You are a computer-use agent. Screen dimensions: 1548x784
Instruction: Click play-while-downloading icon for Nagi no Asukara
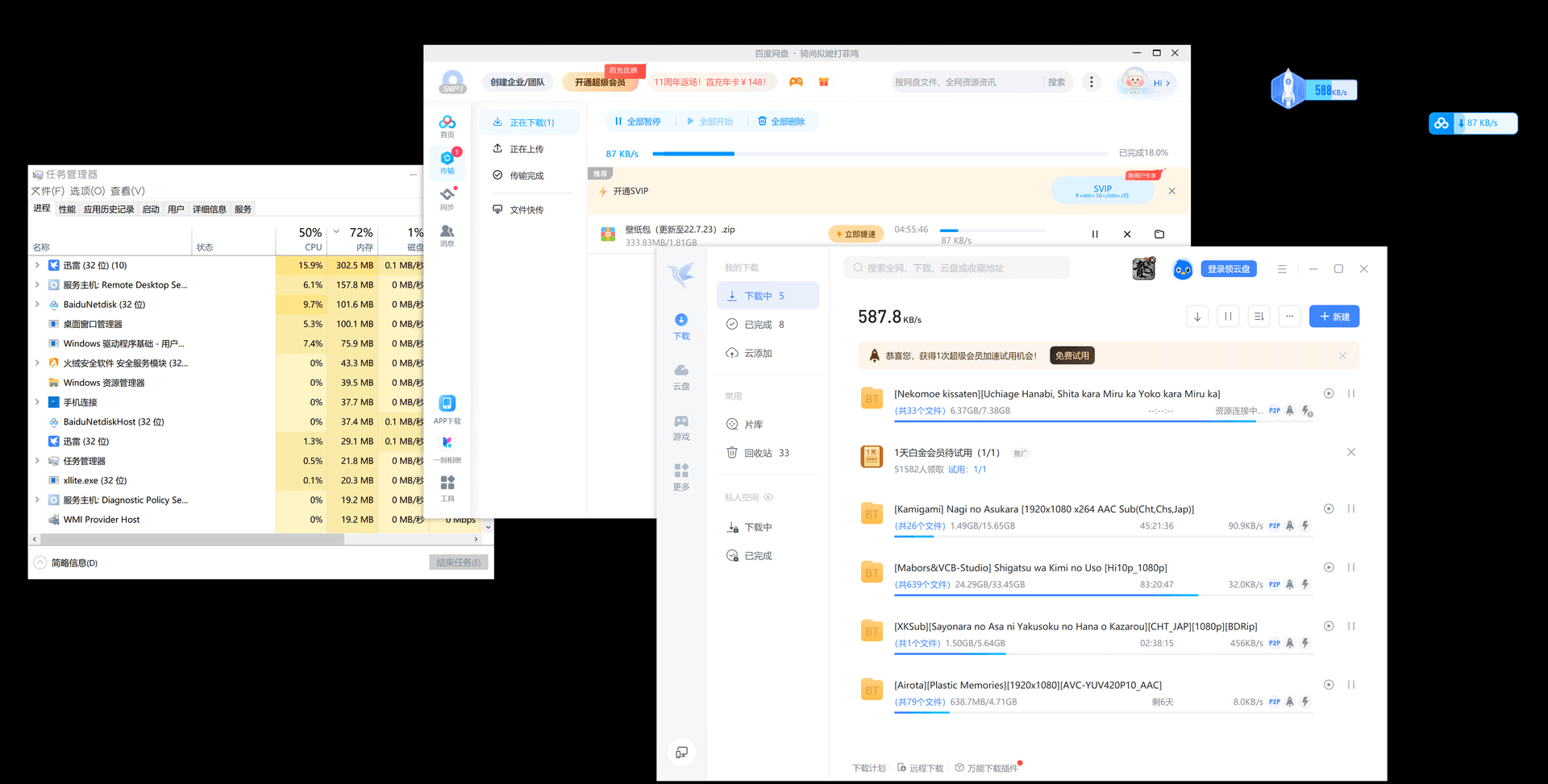(1329, 508)
